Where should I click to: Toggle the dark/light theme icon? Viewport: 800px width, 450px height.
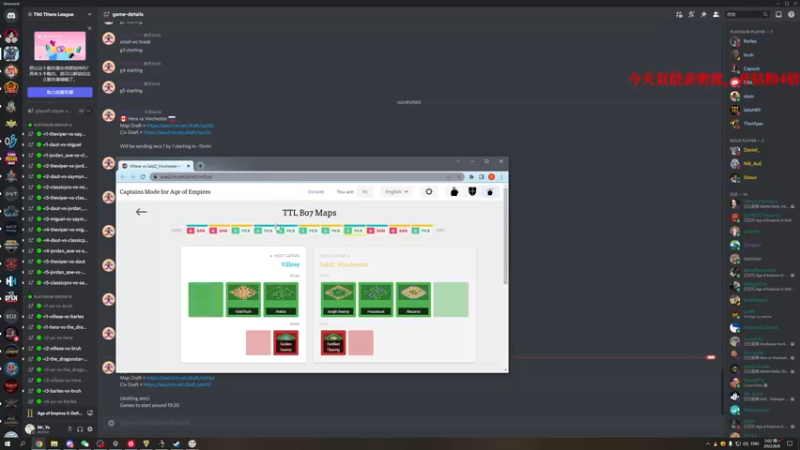(x=429, y=192)
